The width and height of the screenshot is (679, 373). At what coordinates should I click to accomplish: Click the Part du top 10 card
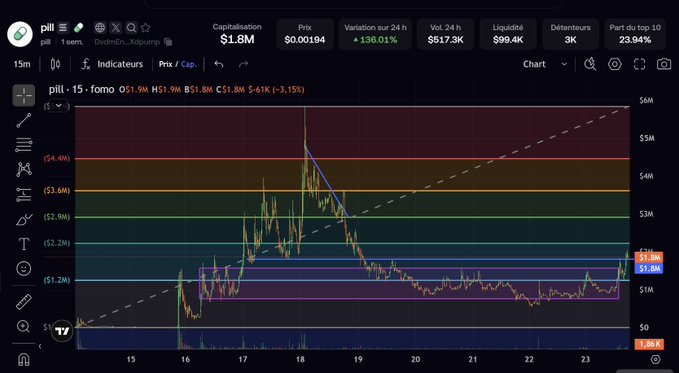pyautogui.click(x=635, y=34)
